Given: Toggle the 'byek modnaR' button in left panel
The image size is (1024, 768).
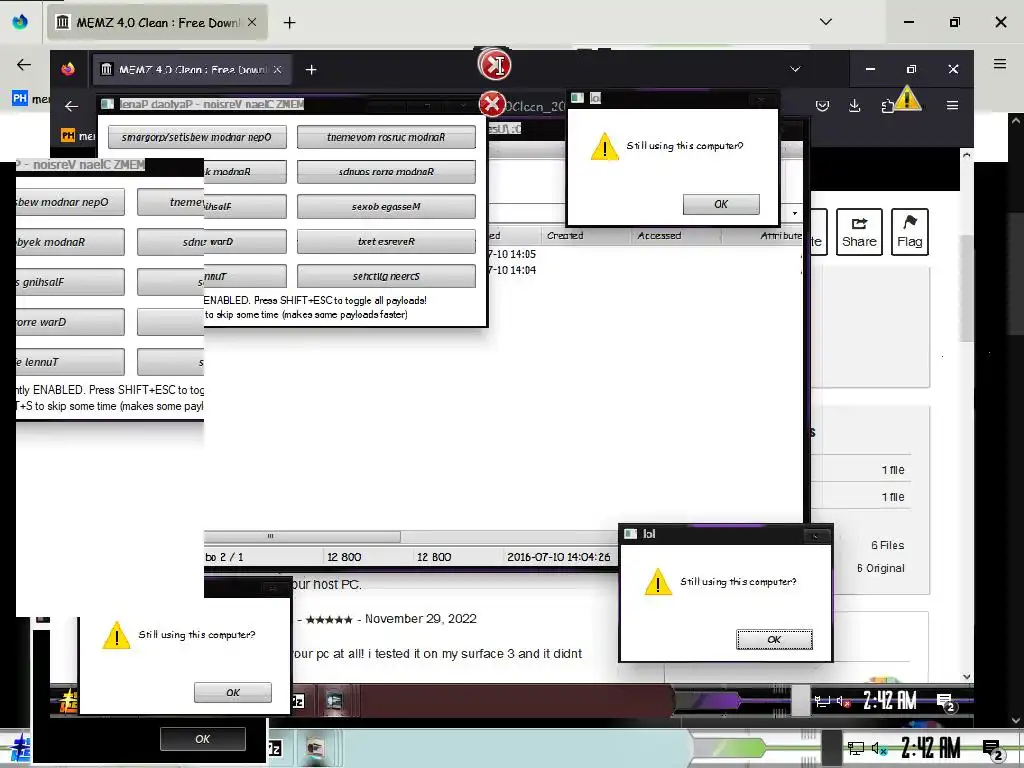Looking at the screenshot, I should tap(70, 242).
